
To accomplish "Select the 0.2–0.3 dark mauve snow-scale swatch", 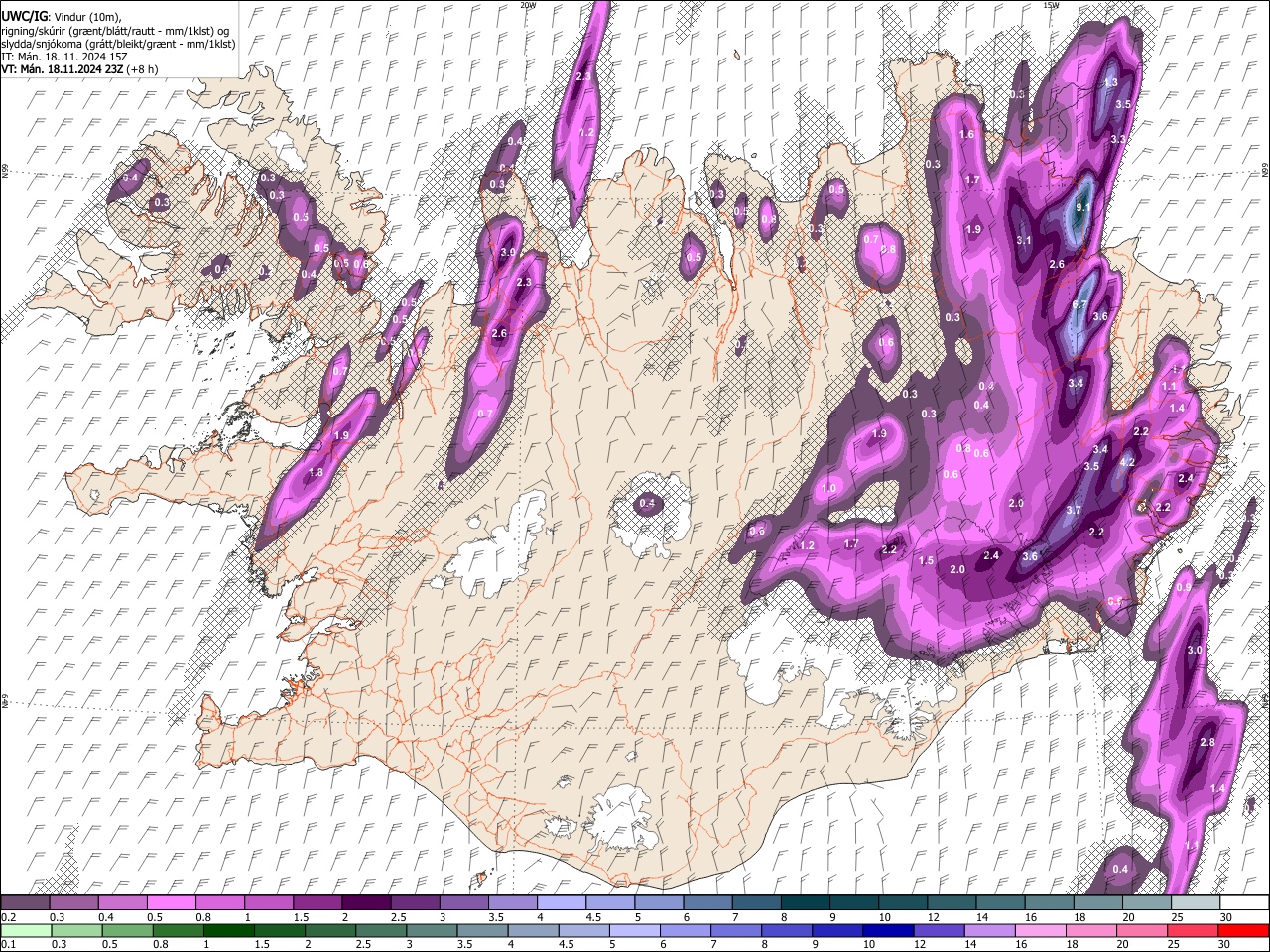I will point(25,902).
